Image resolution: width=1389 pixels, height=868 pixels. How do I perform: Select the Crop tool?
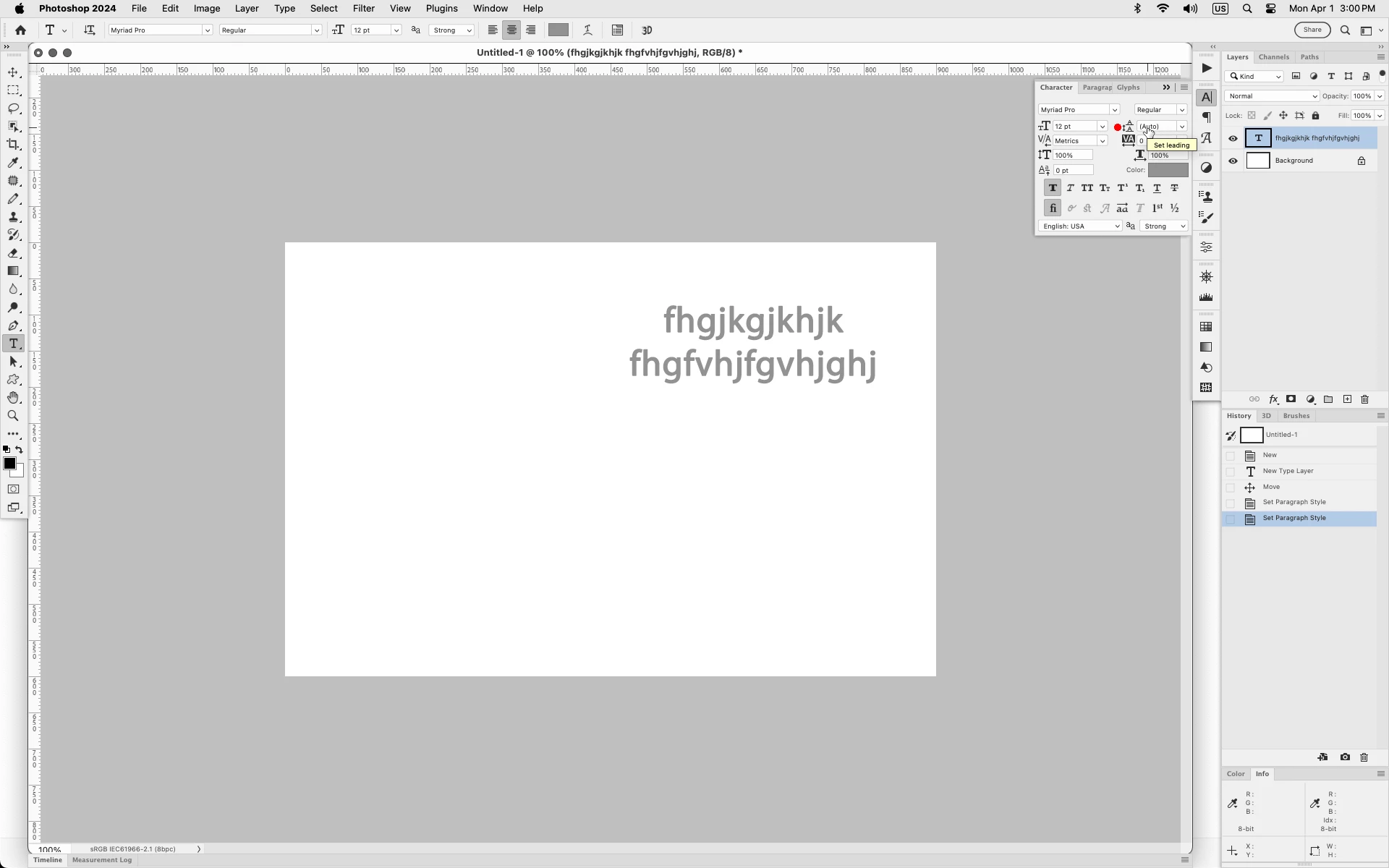click(x=13, y=145)
